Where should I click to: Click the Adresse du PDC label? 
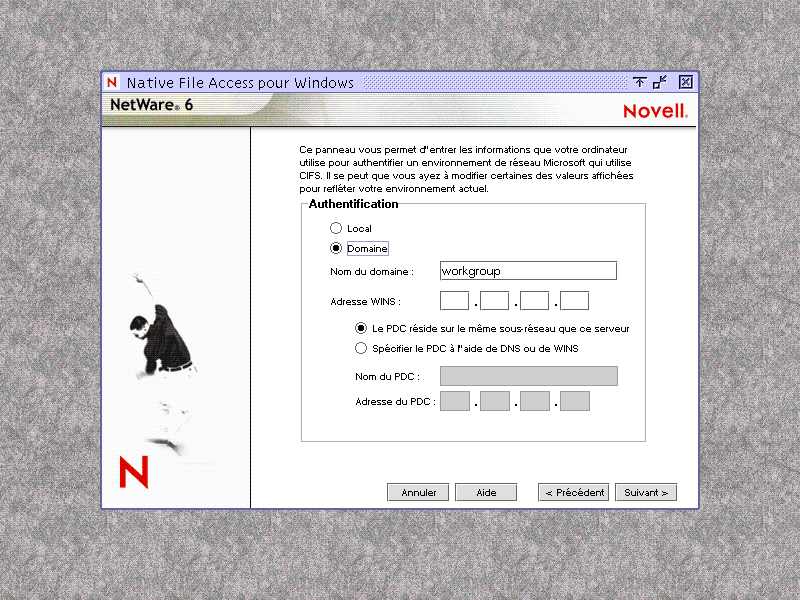coord(395,402)
